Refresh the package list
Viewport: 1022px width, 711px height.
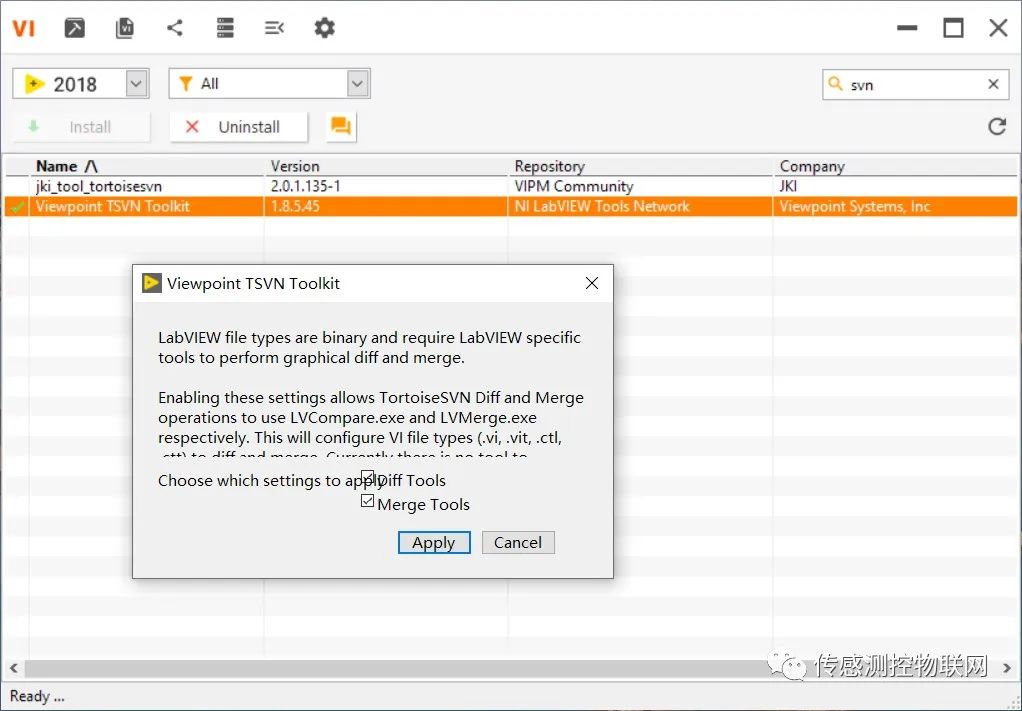click(996, 126)
